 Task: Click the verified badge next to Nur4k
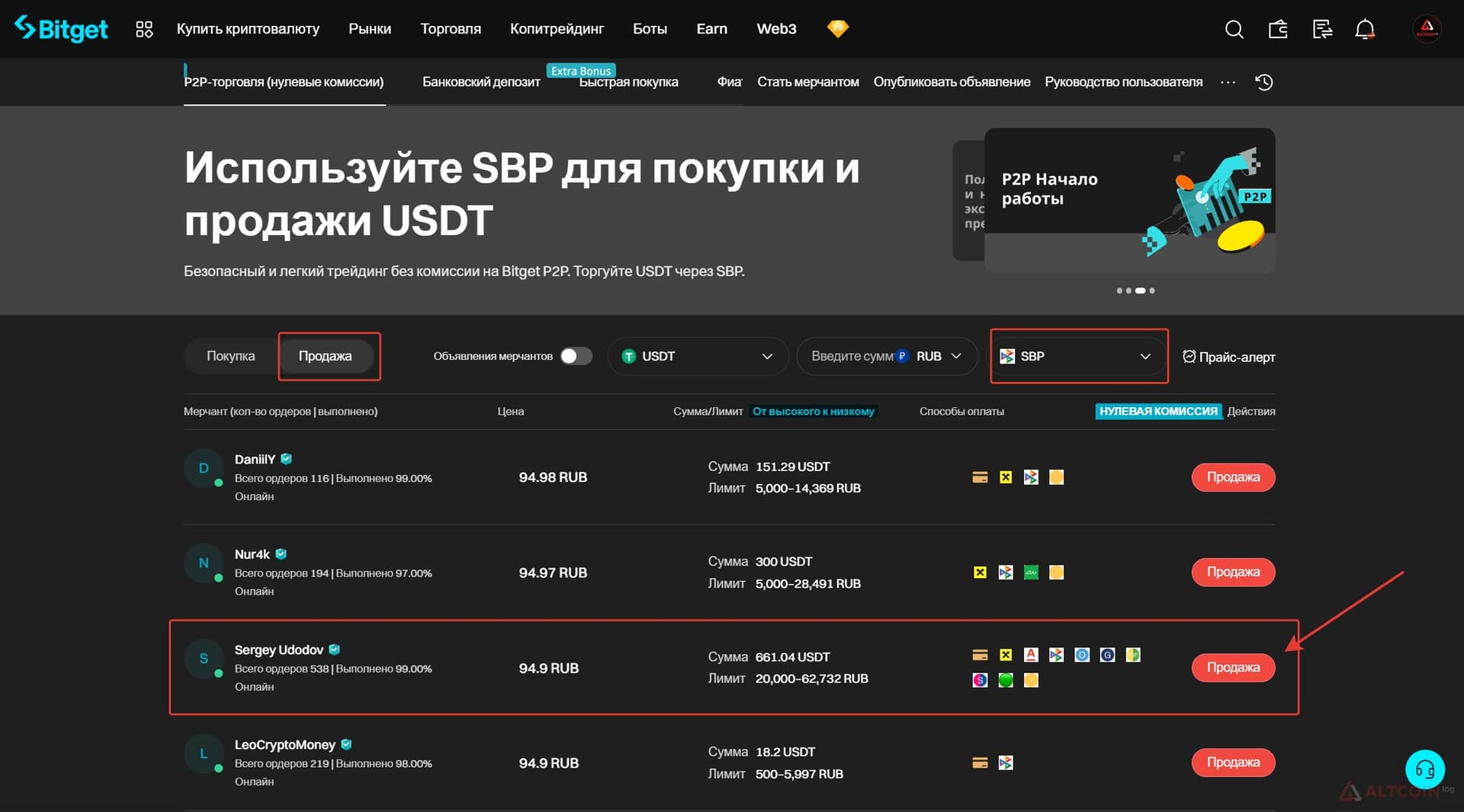click(x=281, y=554)
